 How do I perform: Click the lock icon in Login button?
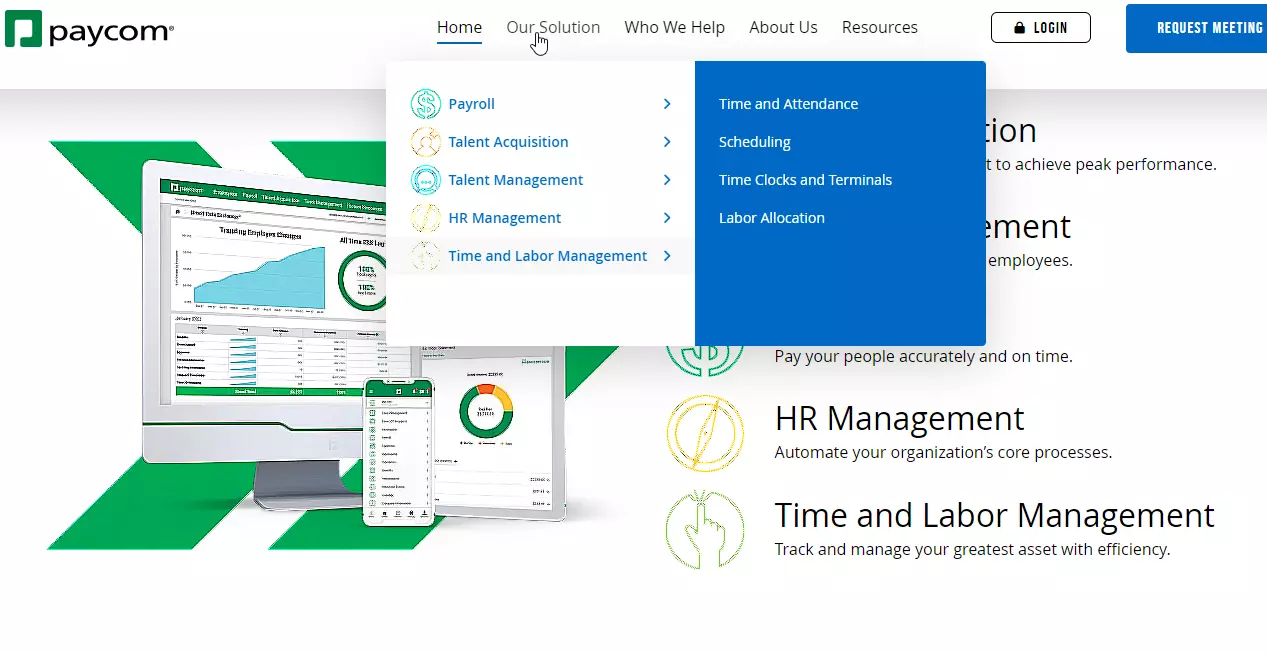click(x=1020, y=28)
